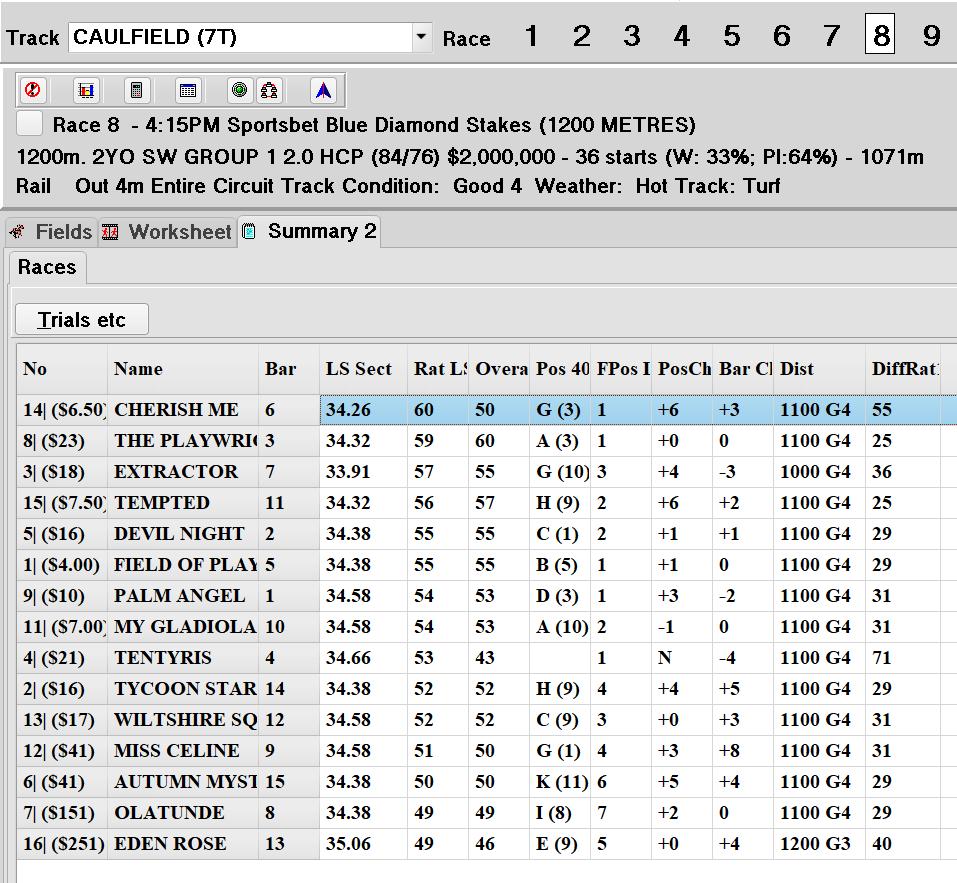Go to race number 9
Image resolution: width=957 pixels, height=883 pixels.
point(931,37)
